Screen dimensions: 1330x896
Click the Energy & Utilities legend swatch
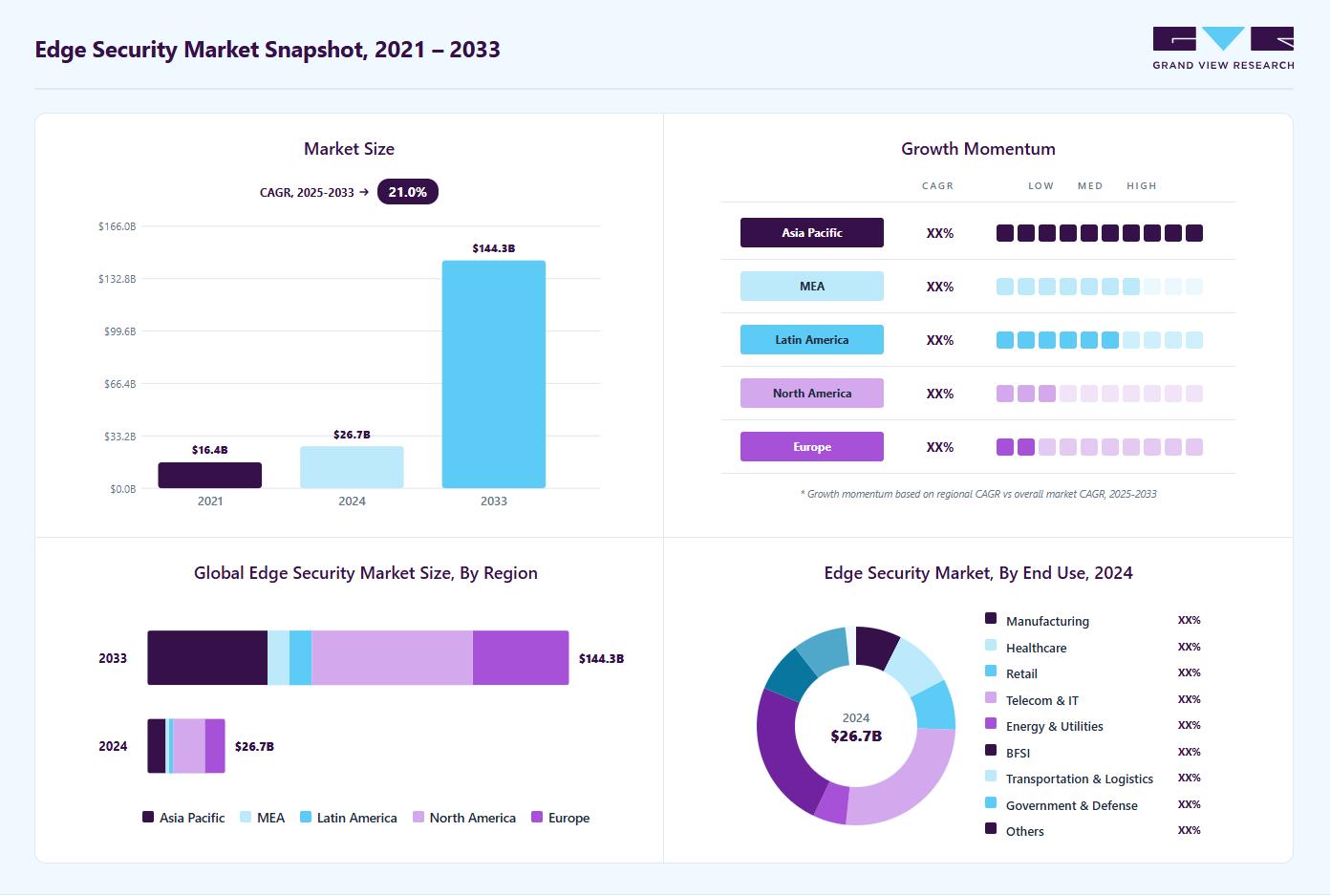pos(991,723)
